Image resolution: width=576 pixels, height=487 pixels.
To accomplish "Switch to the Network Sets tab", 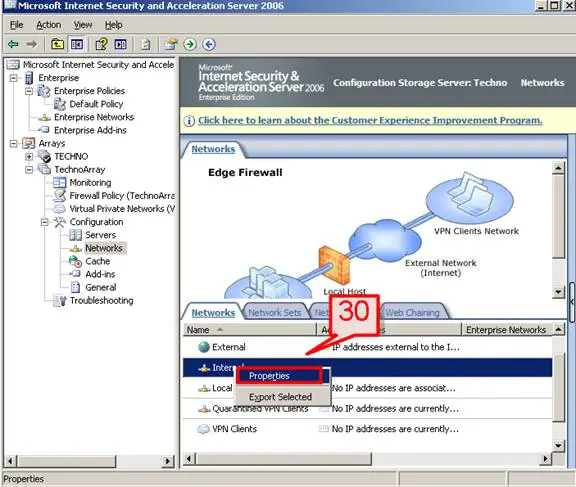I will [x=275, y=313].
